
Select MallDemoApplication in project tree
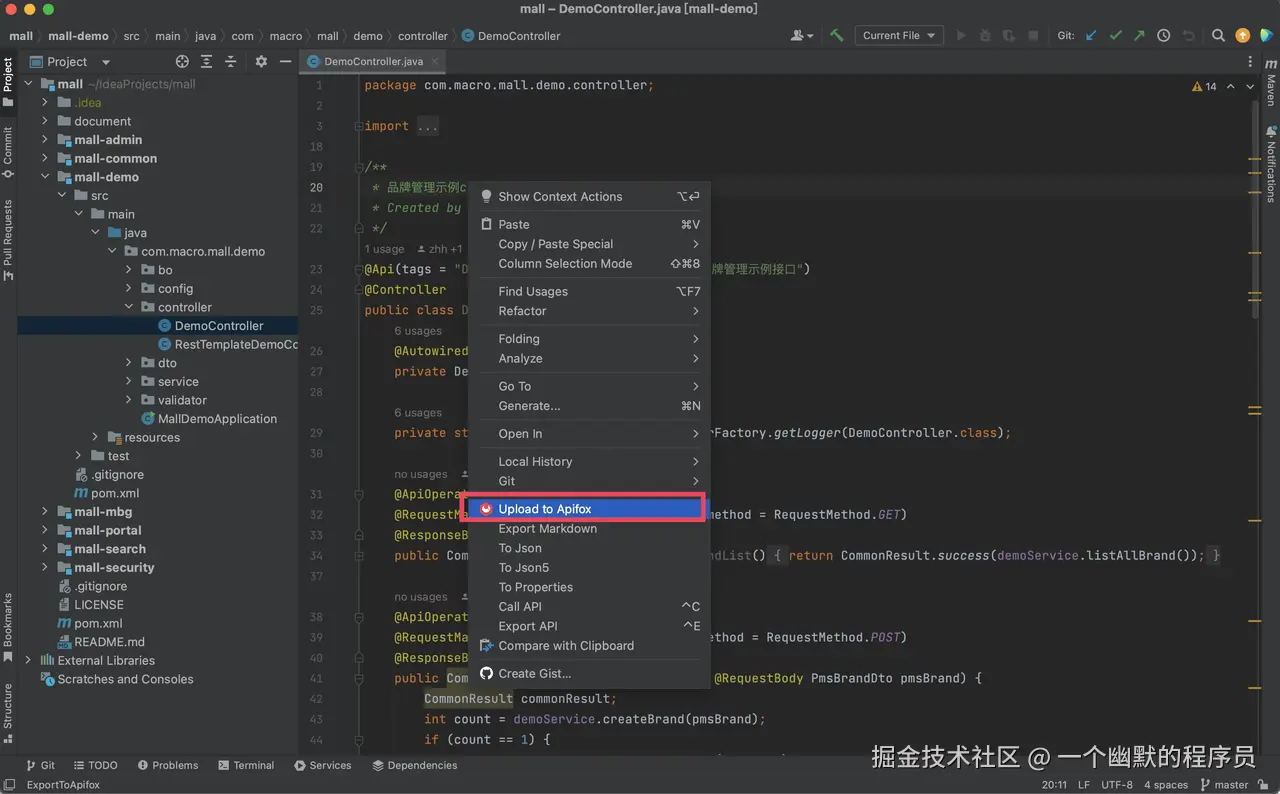click(x=209, y=419)
